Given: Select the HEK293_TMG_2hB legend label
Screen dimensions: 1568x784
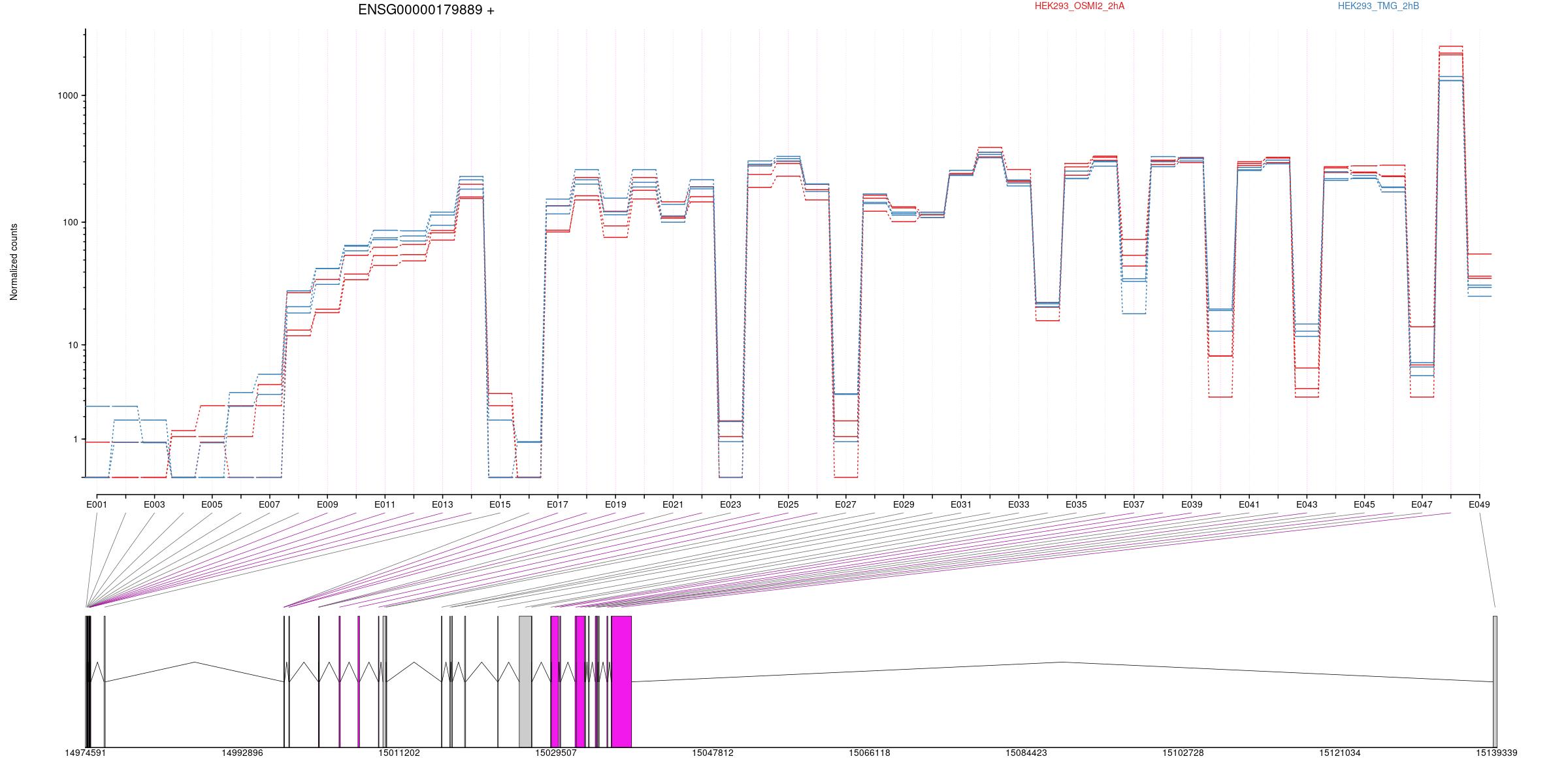Looking at the screenshot, I should pyautogui.click(x=1379, y=6).
